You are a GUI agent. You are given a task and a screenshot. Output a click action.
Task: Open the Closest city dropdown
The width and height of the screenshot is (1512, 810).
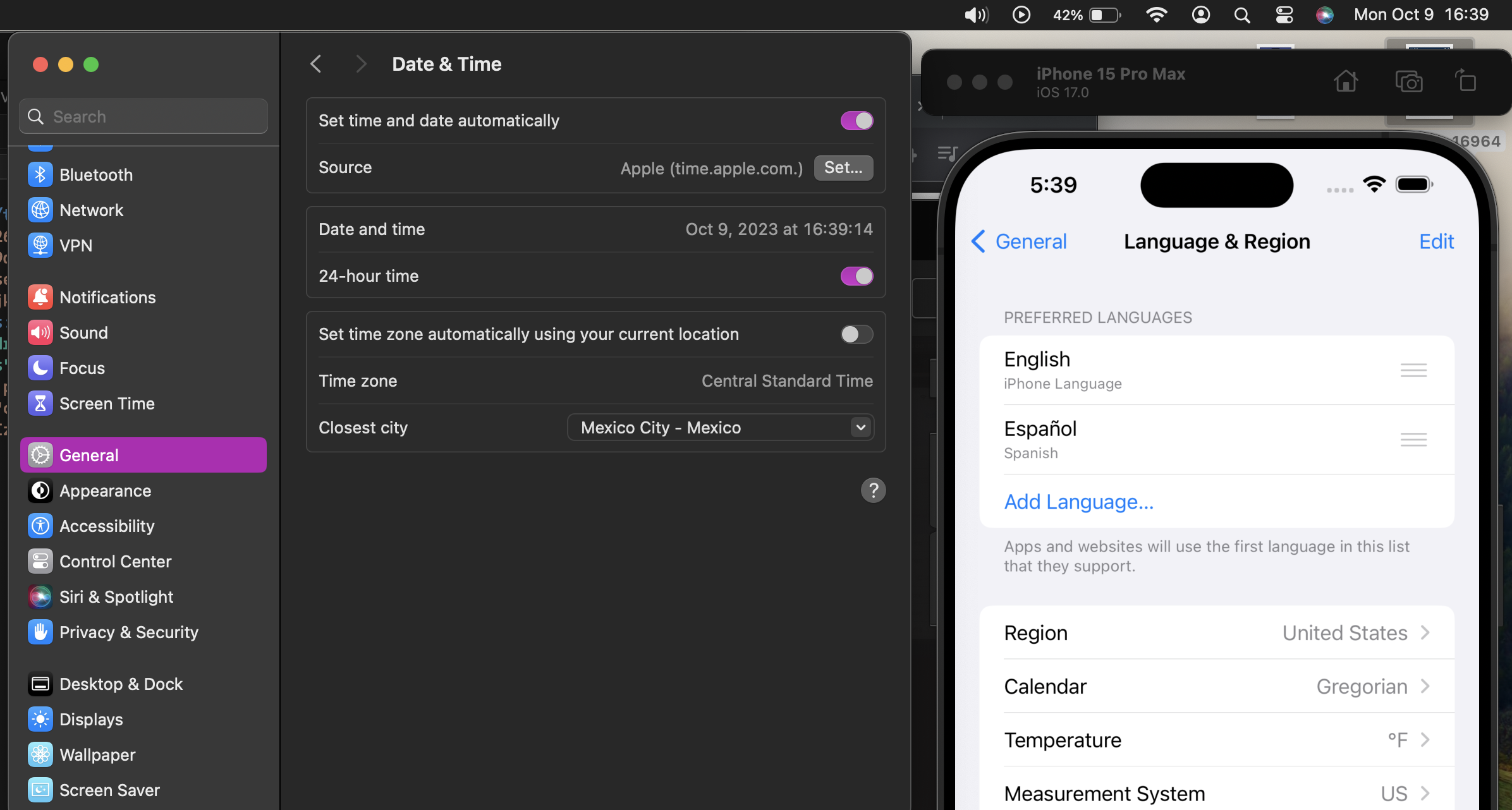(x=721, y=427)
